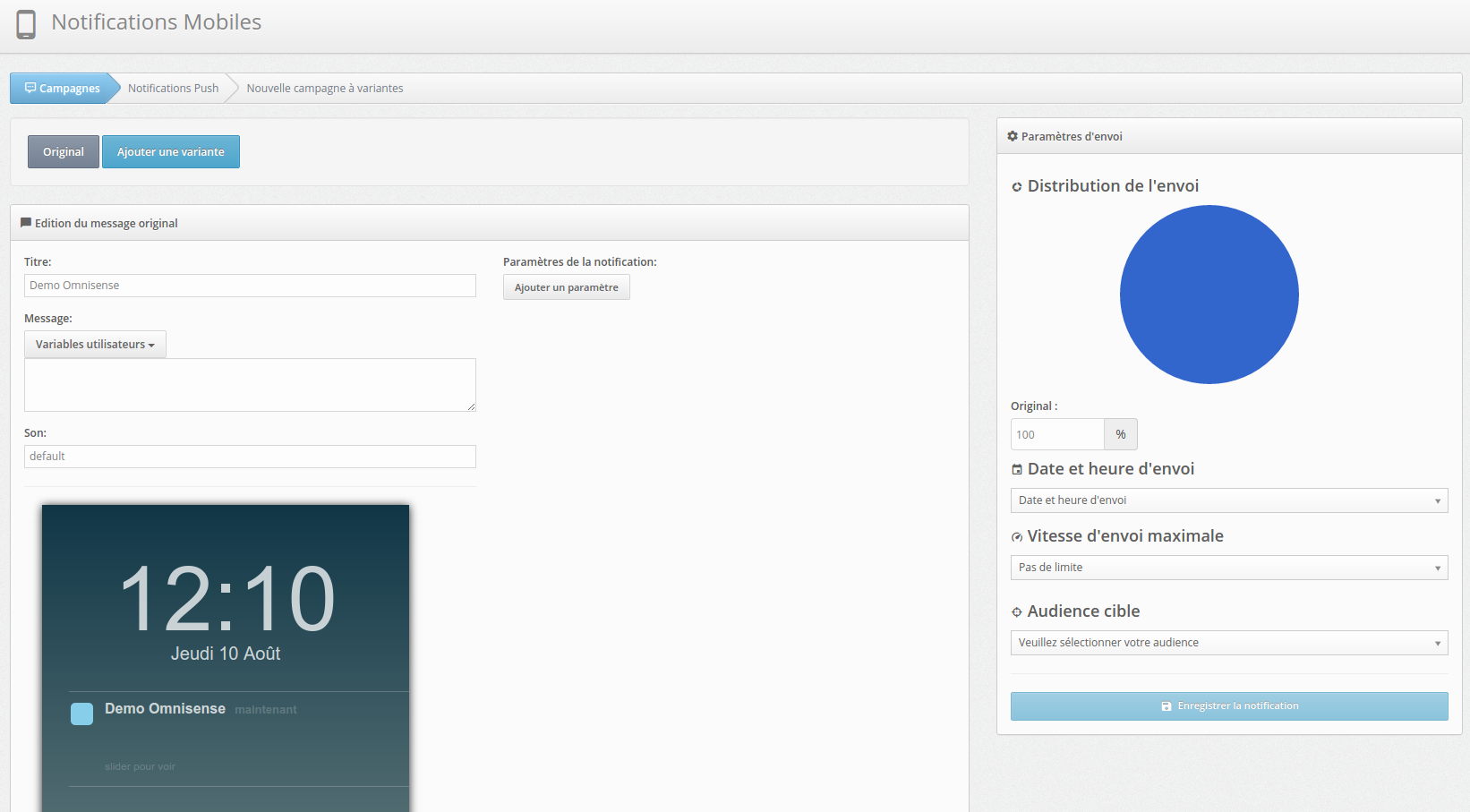Open the Pas de limite speed dropdown
Image resolution: width=1470 pixels, height=812 pixels.
[1228, 568]
